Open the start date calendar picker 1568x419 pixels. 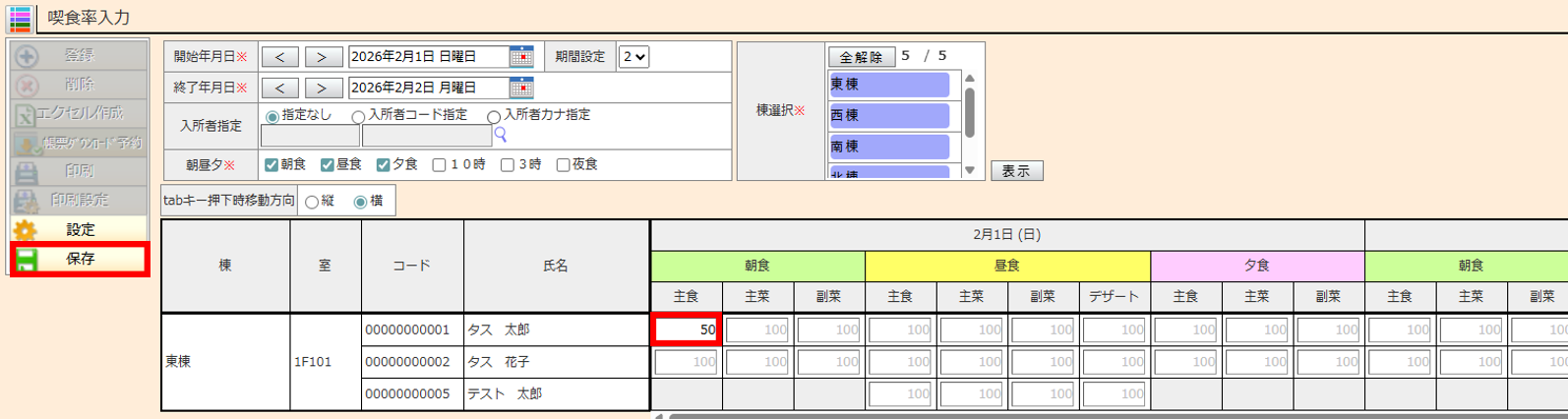tap(521, 57)
